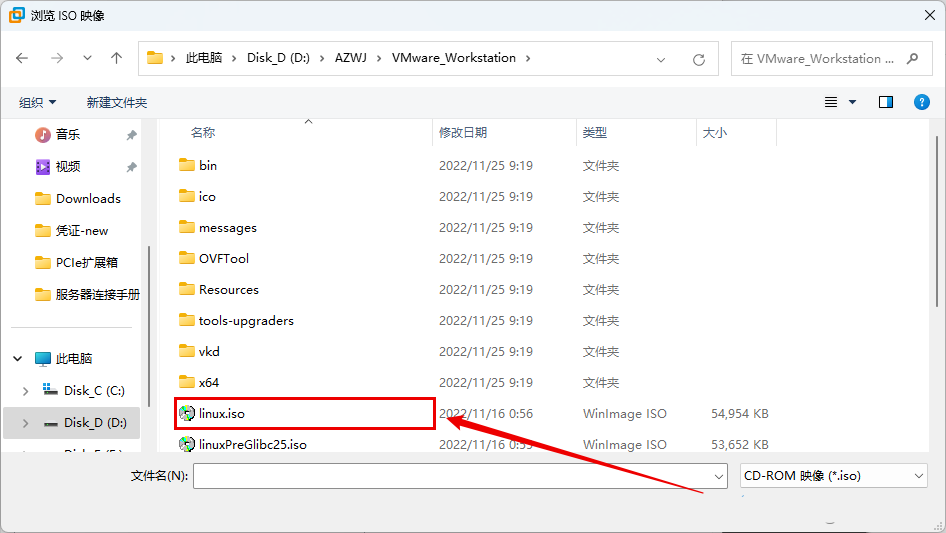Click the sidebar vertical scrollbar
946x533 pixels.
[x=148, y=326]
